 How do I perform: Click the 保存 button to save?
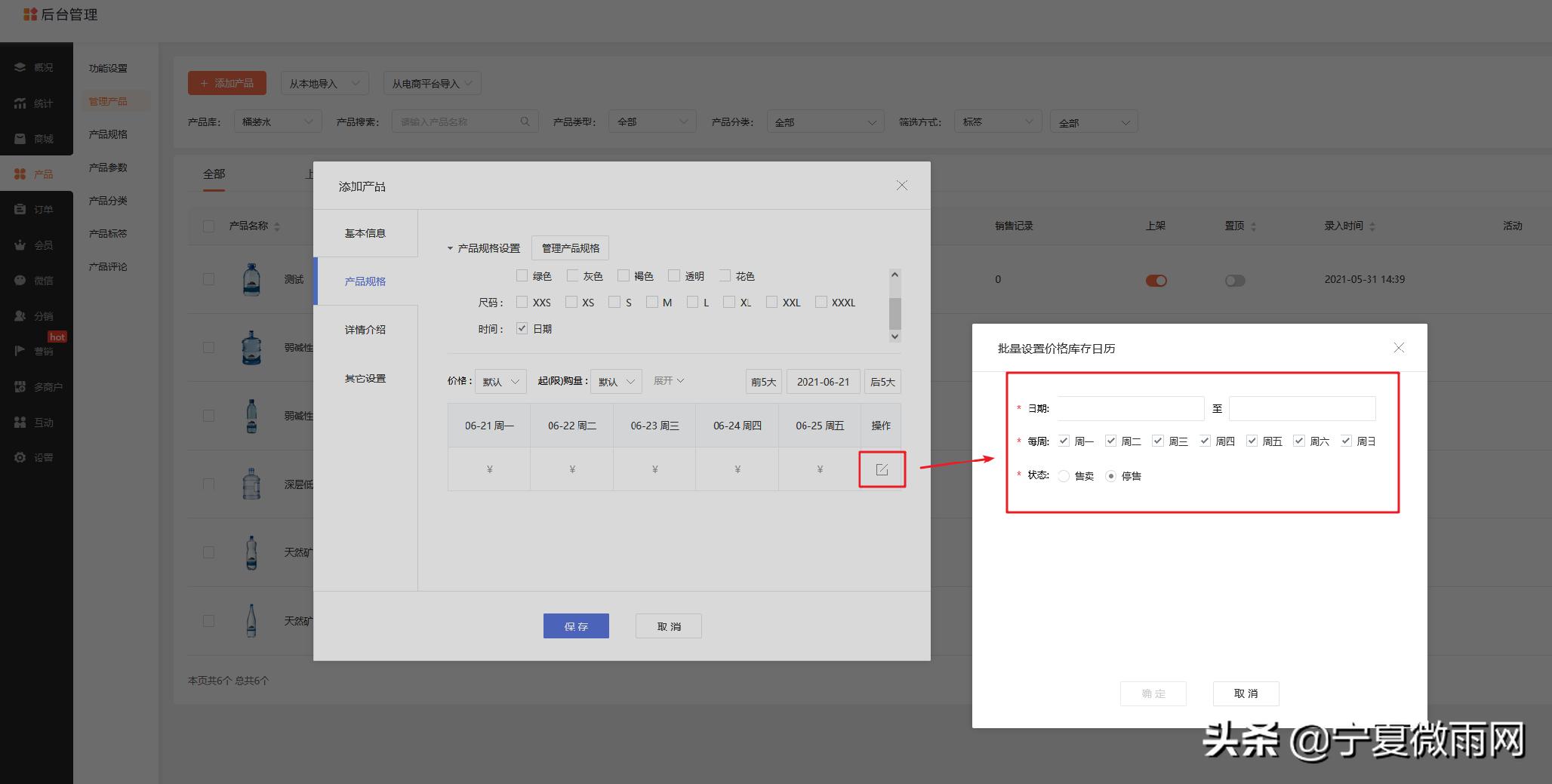(x=575, y=626)
